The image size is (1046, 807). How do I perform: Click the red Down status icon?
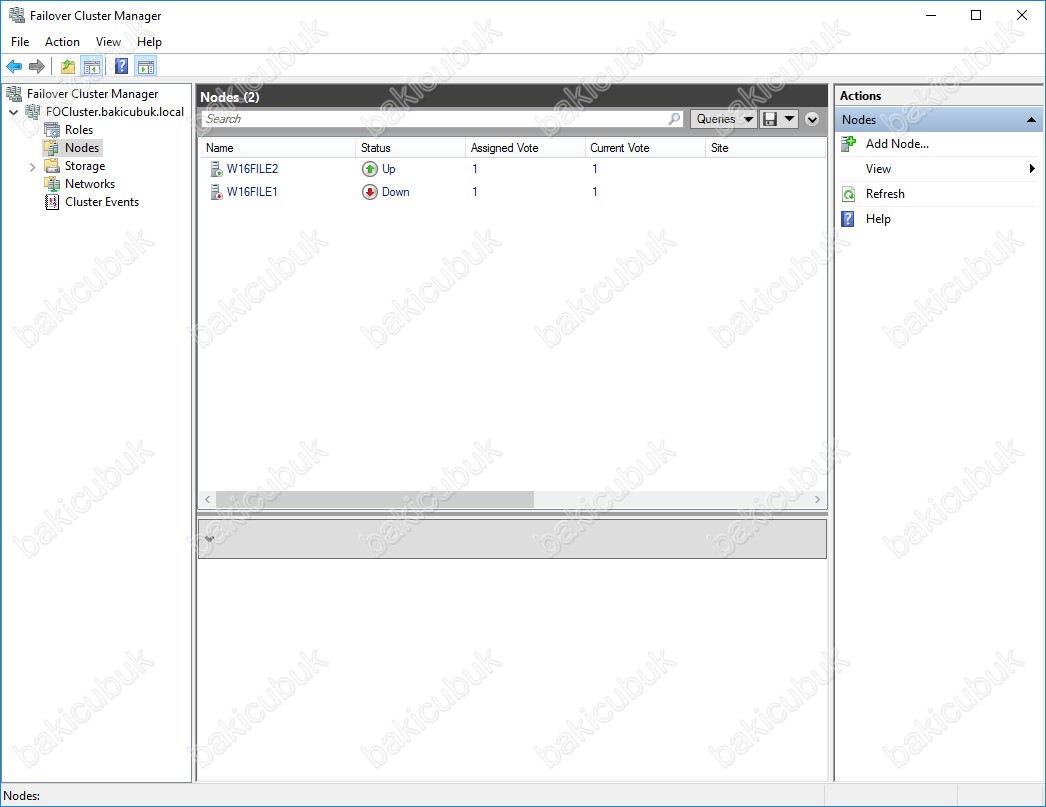tap(370, 192)
